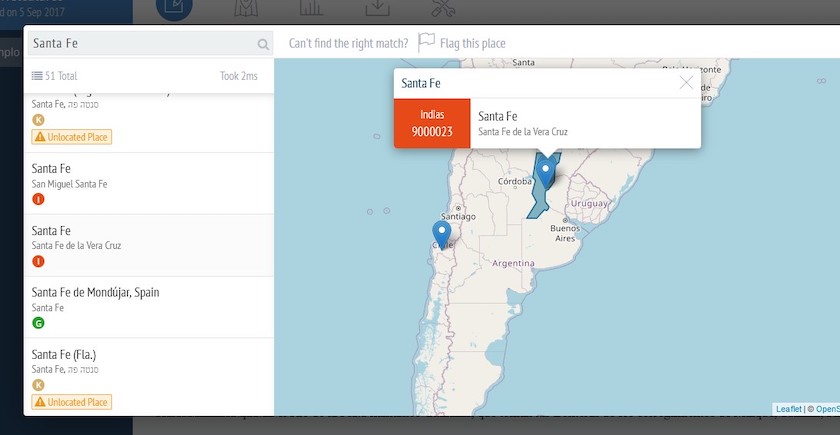Click the orange Indias 9000023 tile
Viewport: 840px width, 435px height.
(432, 123)
